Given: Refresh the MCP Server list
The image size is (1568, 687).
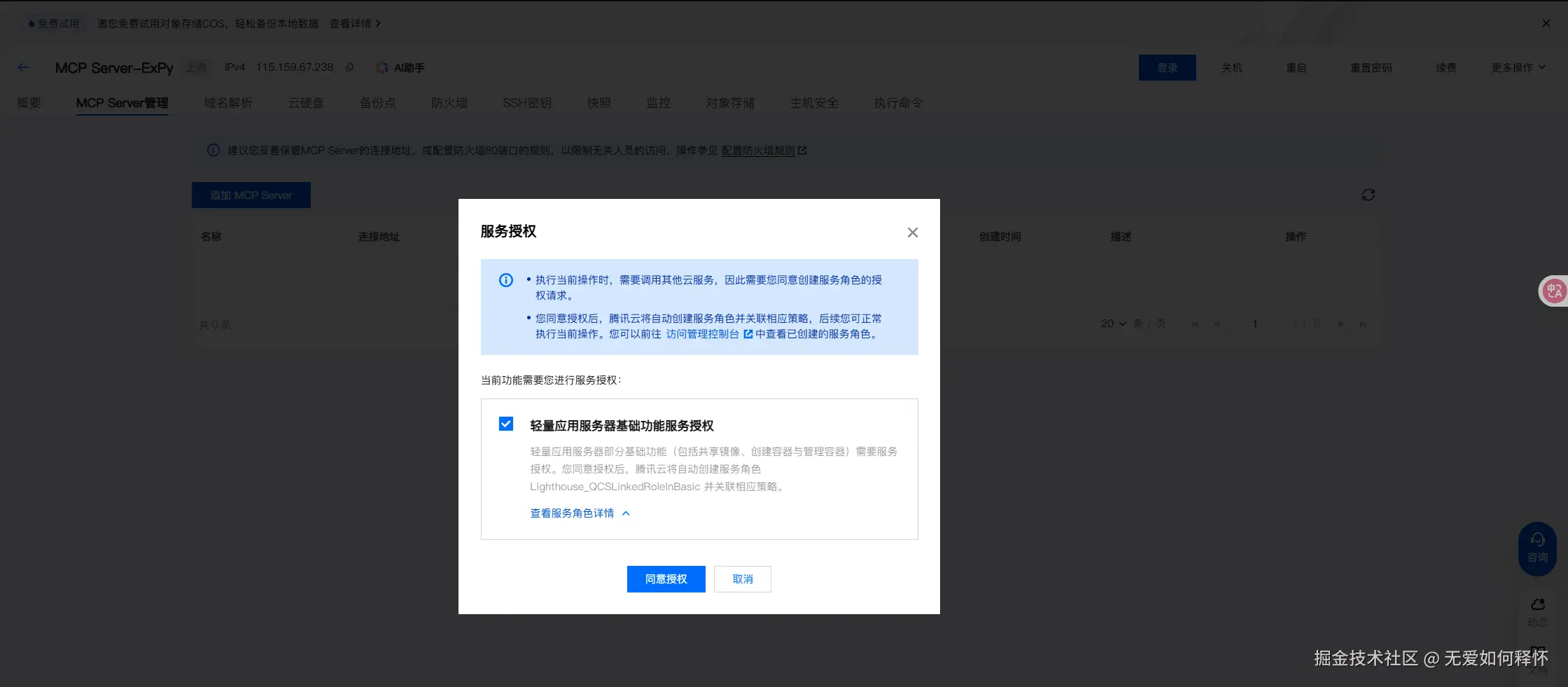Looking at the screenshot, I should [1368, 195].
